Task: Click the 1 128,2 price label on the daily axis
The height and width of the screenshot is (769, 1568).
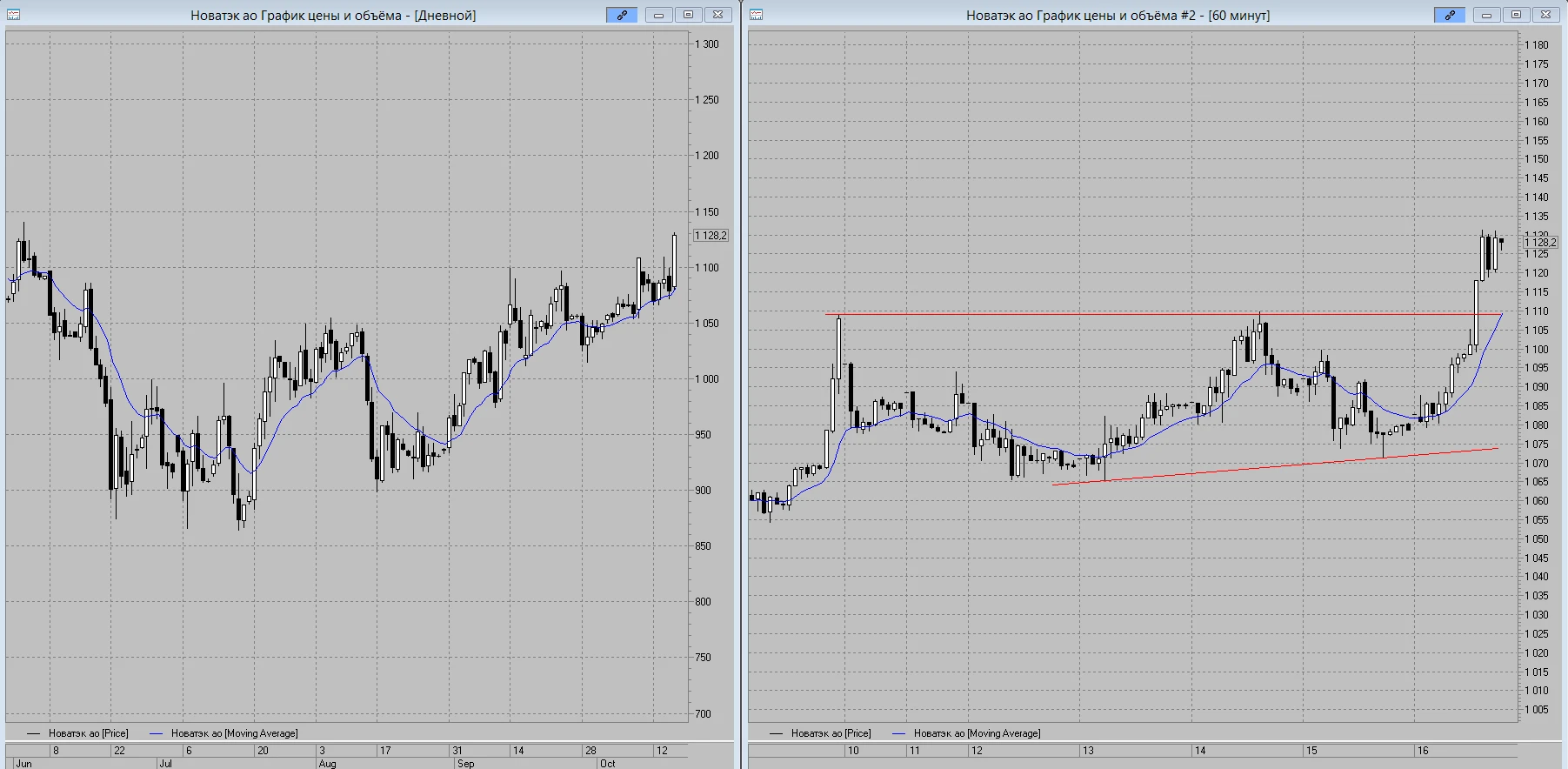Action: [711, 236]
